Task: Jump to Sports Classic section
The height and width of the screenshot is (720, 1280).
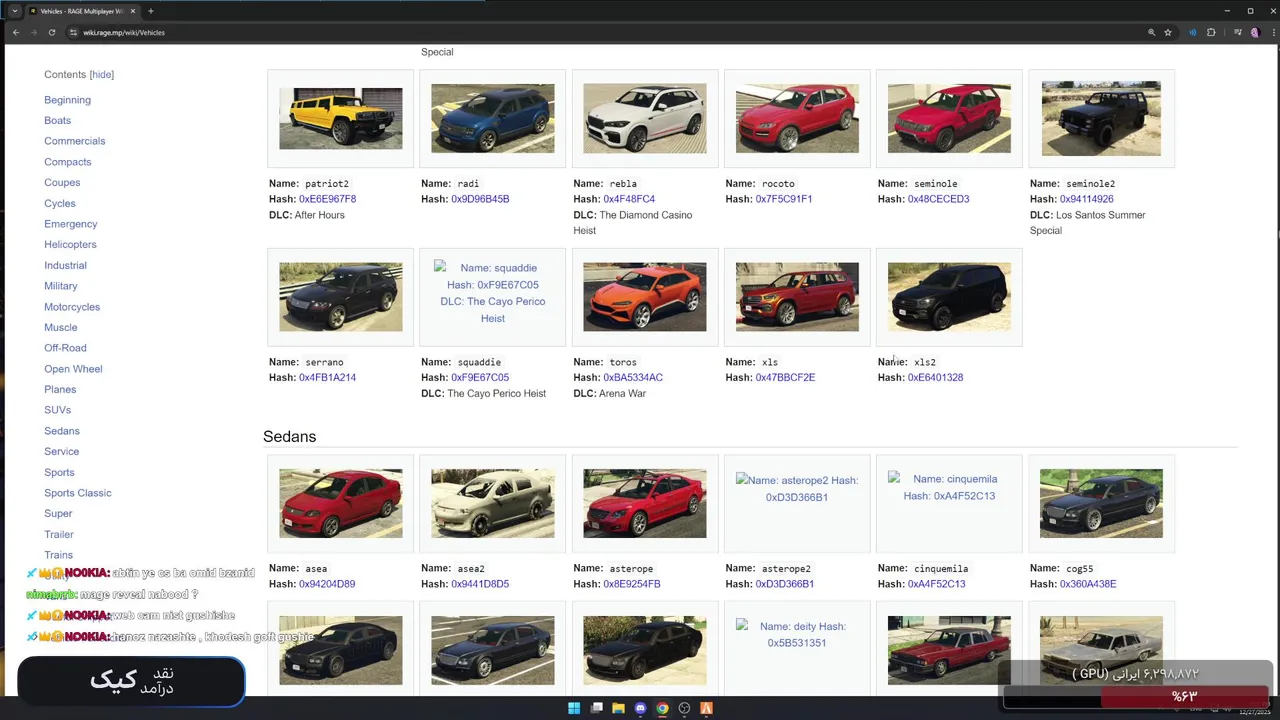Action: point(78,493)
